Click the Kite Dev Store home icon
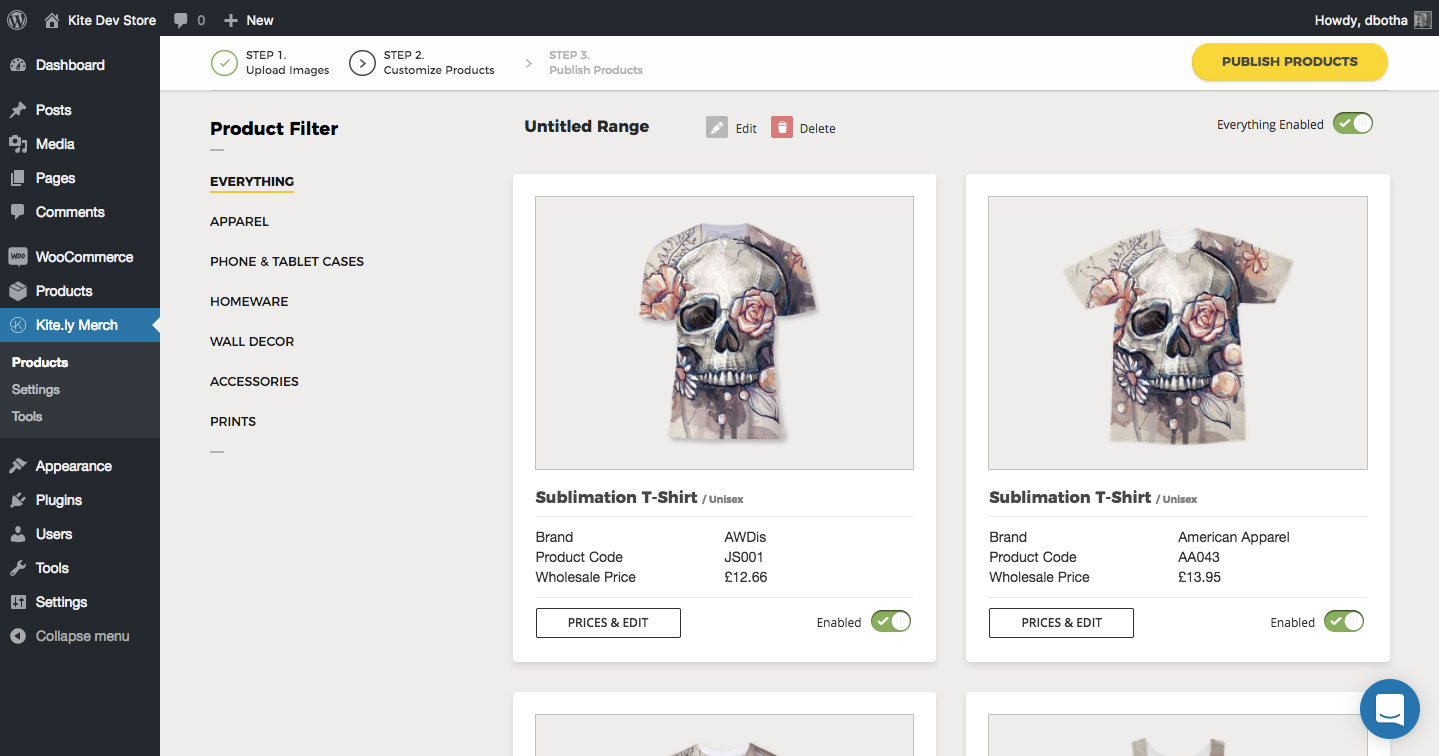1439x756 pixels. 52,20
